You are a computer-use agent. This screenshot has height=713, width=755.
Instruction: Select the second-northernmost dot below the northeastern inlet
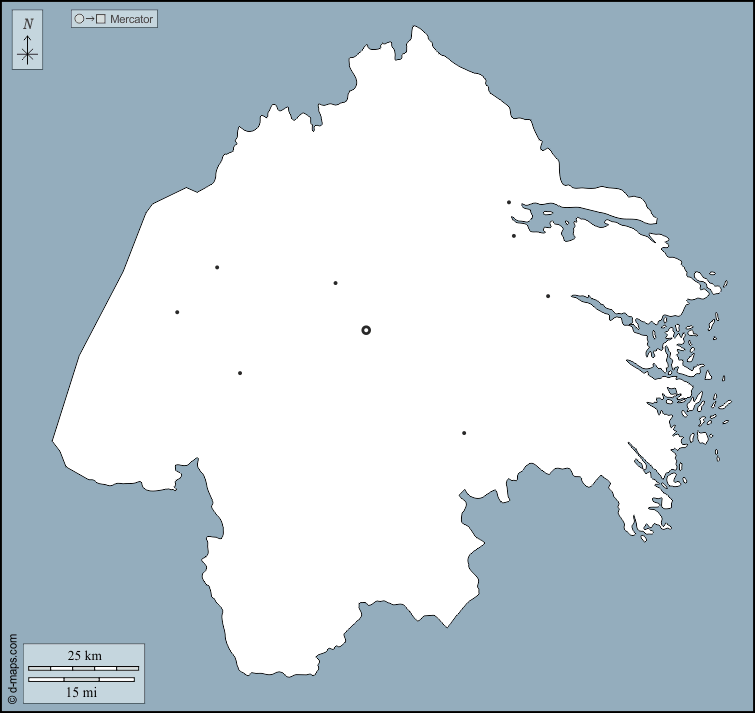[514, 236]
